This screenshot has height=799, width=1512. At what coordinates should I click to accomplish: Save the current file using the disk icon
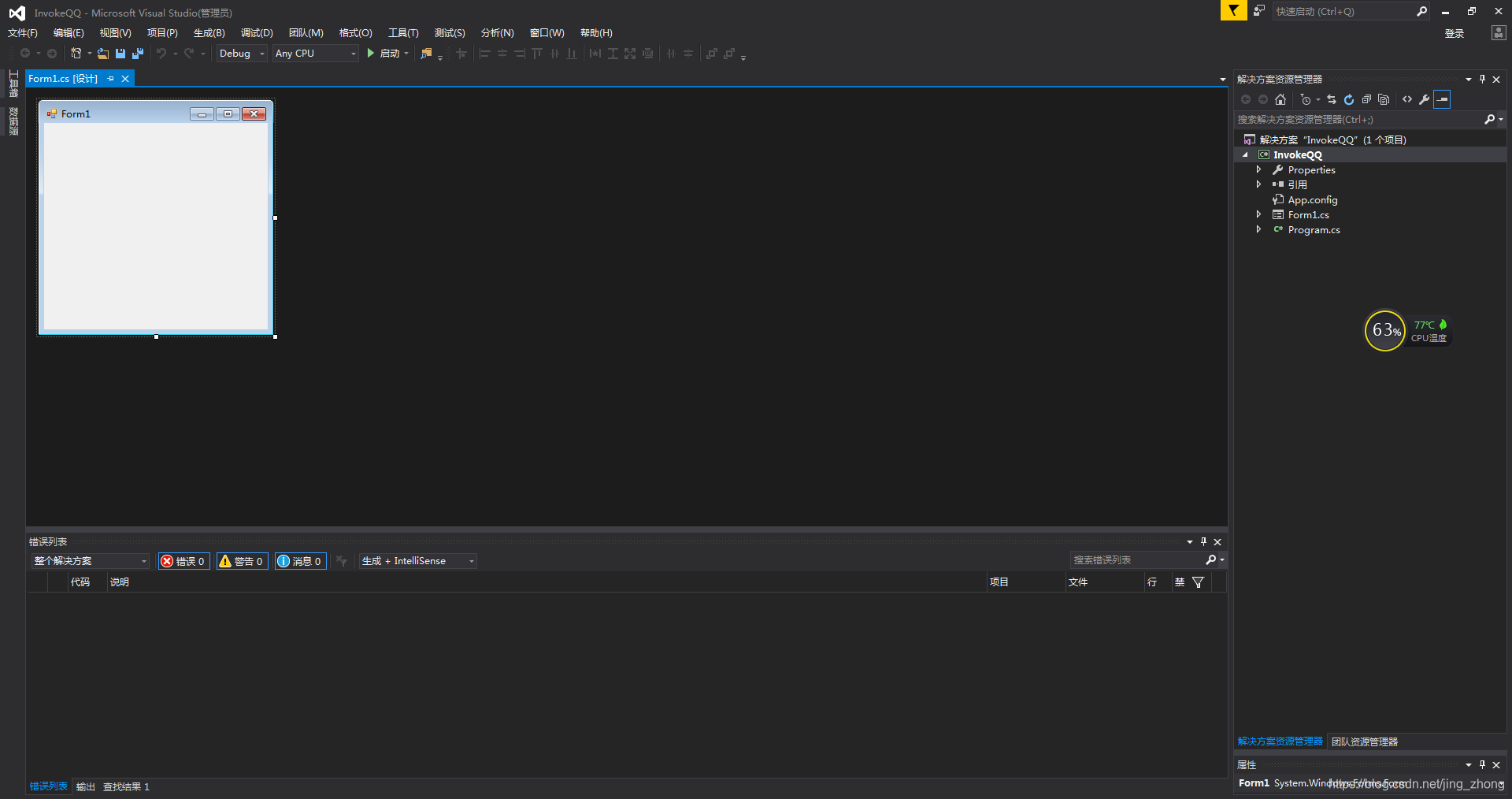click(x=120, y=54)
